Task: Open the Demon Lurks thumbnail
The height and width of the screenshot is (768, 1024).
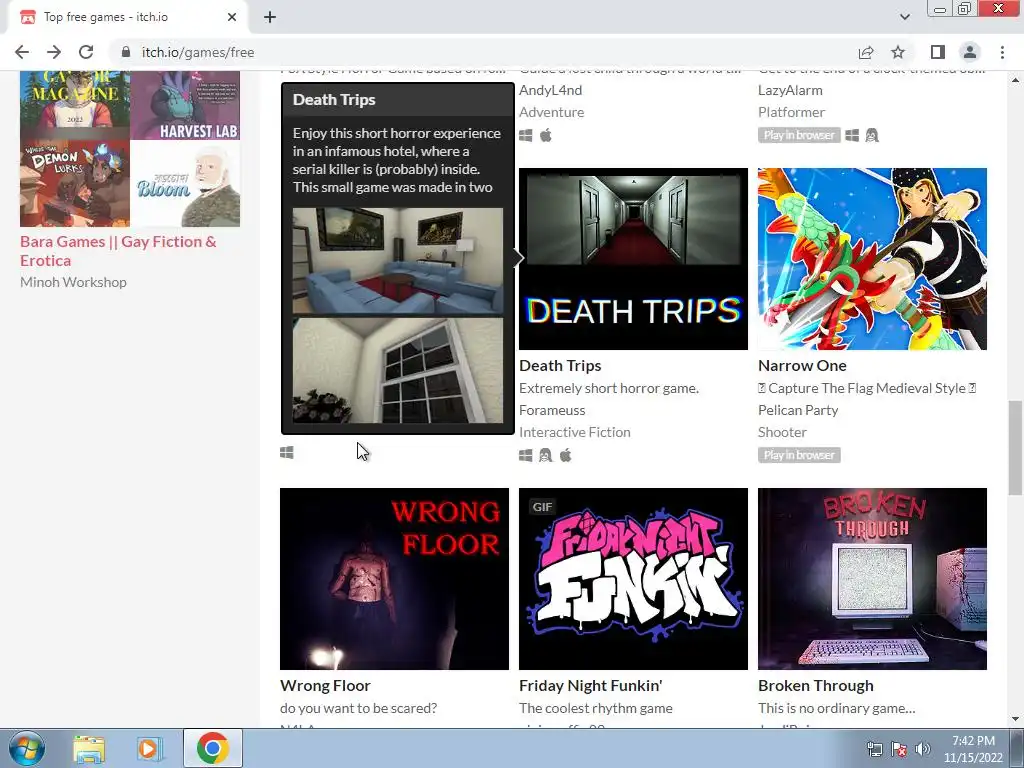Action: point(75,184)
